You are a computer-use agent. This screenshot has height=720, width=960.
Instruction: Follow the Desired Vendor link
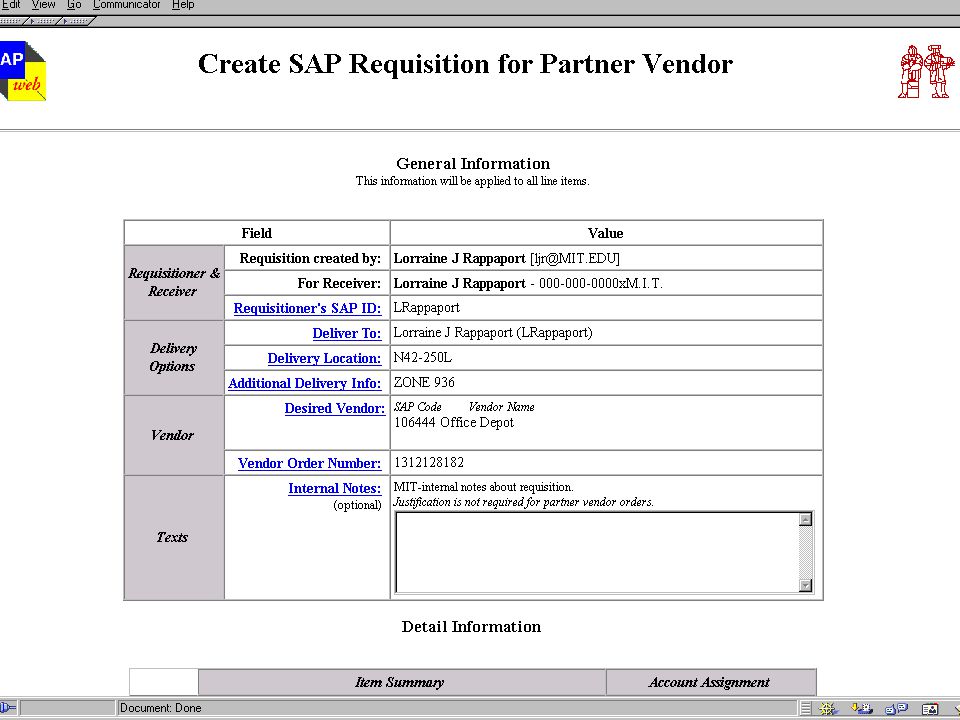[x=335, y=408]
